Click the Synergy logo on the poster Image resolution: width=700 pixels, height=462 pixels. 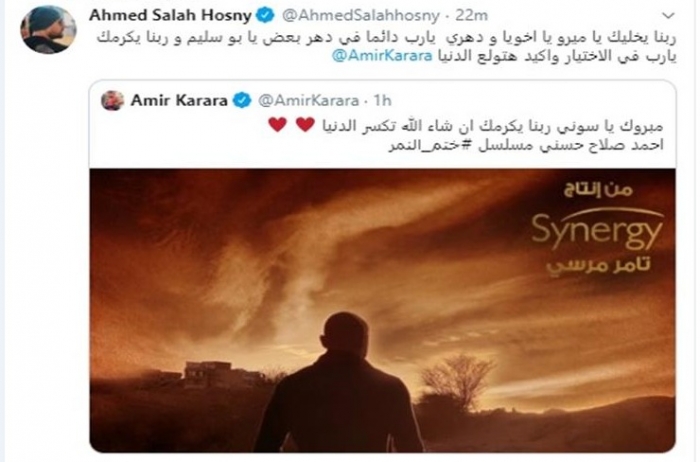(597, 230)
